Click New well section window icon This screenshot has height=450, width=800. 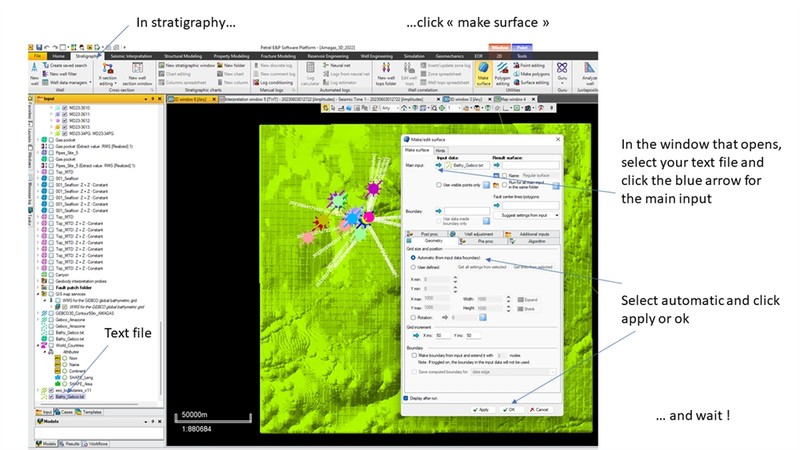pyautogui.click(x=137, y=73)
